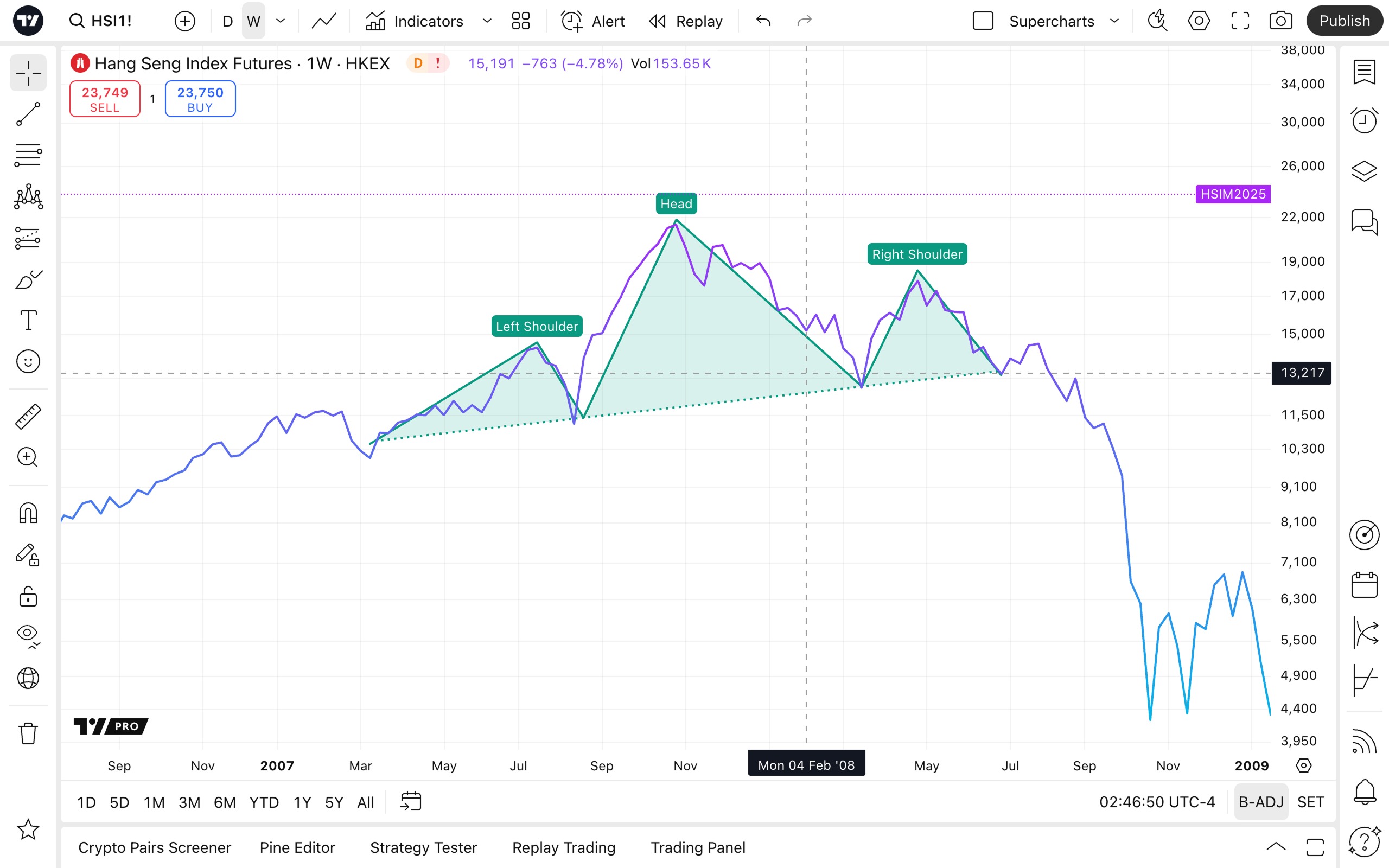Click the trash Remove objects icon

(28, 733)
